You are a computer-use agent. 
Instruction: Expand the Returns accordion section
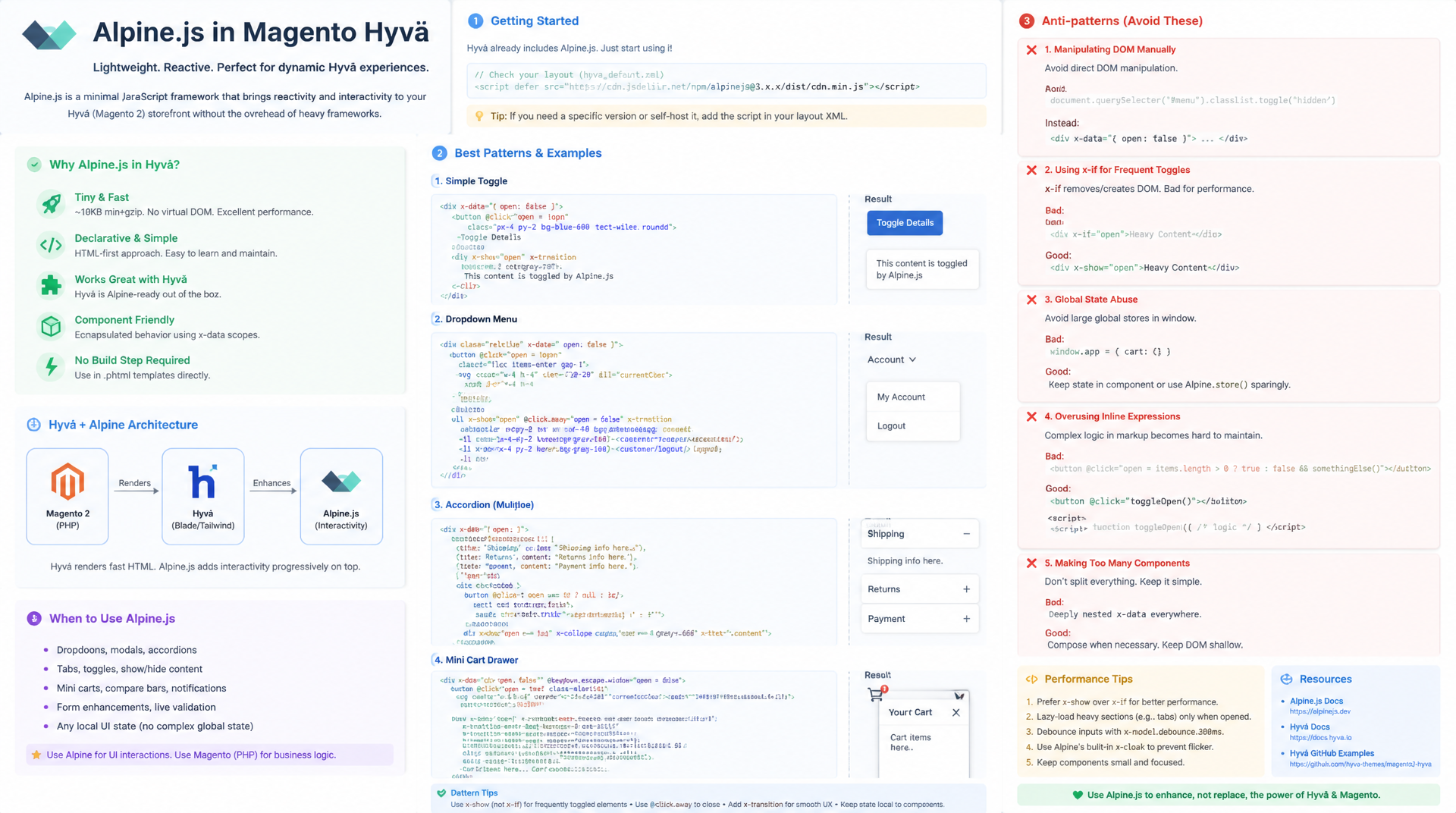920,589
